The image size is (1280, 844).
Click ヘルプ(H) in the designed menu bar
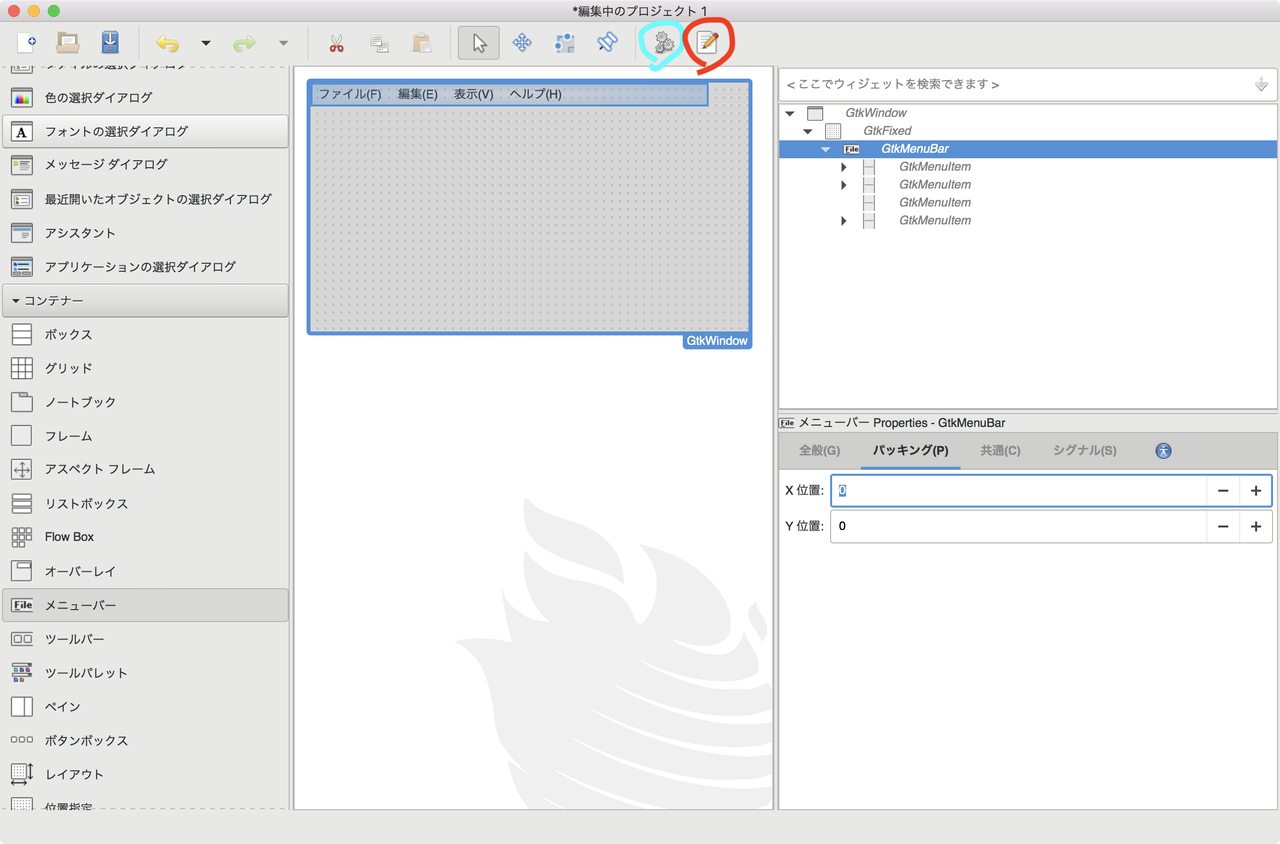pos(536,93)
